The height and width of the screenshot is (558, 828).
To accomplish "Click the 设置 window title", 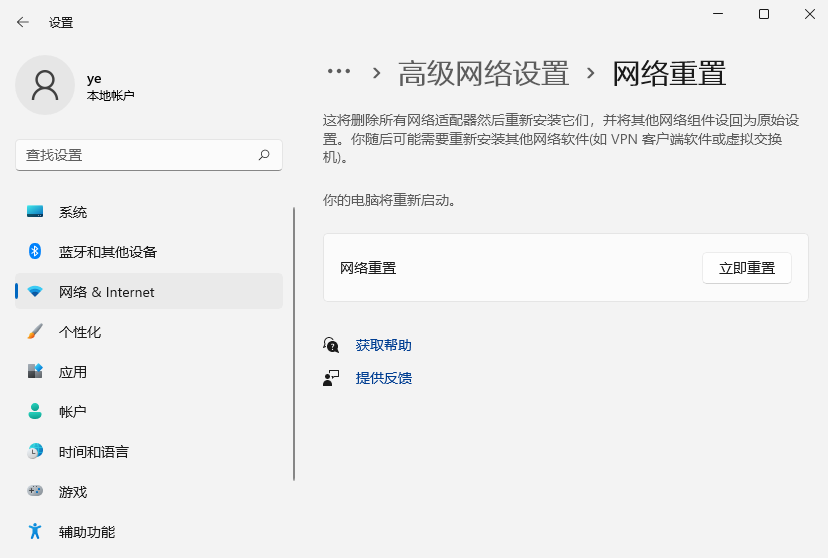I will 61,23.
